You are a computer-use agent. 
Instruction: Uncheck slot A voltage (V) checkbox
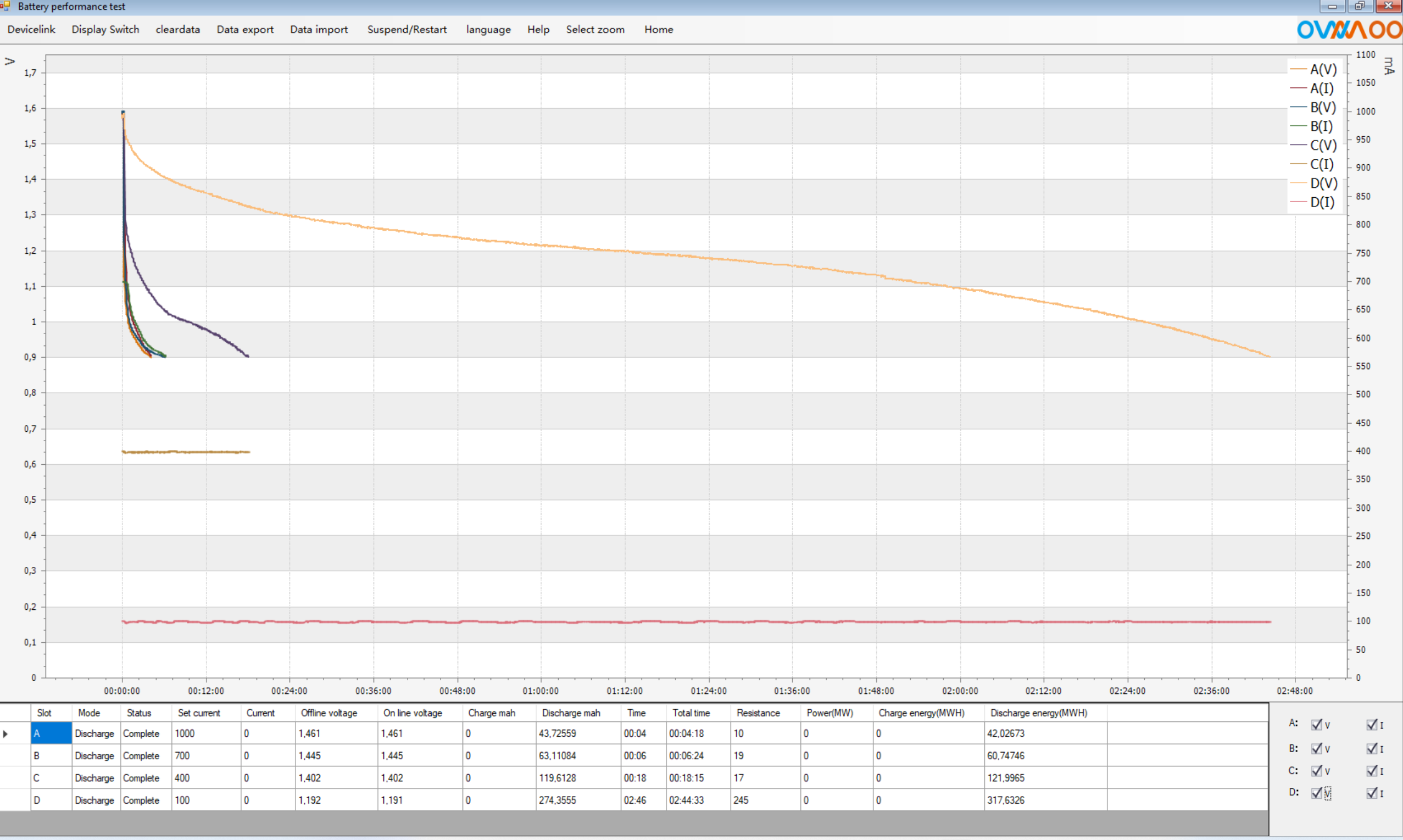[1316, 725]
